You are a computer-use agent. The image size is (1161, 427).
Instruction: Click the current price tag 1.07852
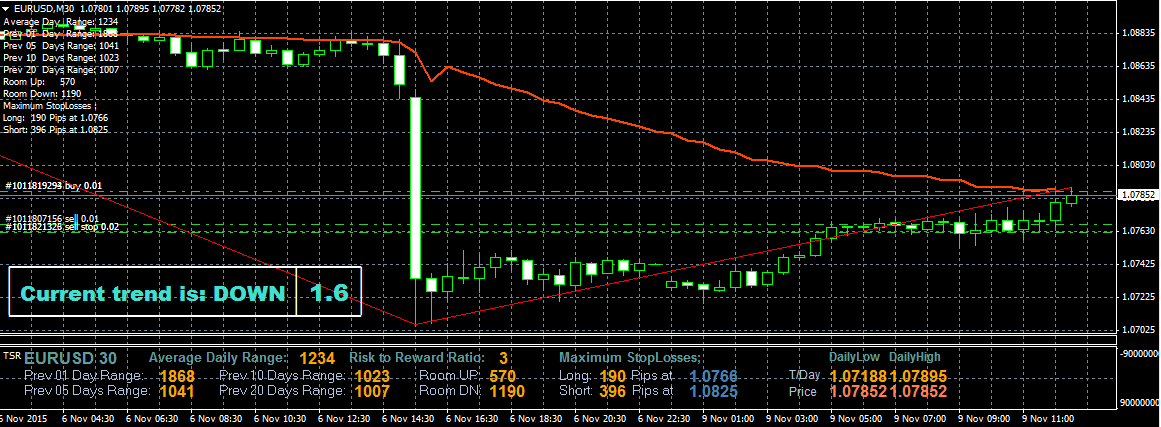pos(1138,195)
